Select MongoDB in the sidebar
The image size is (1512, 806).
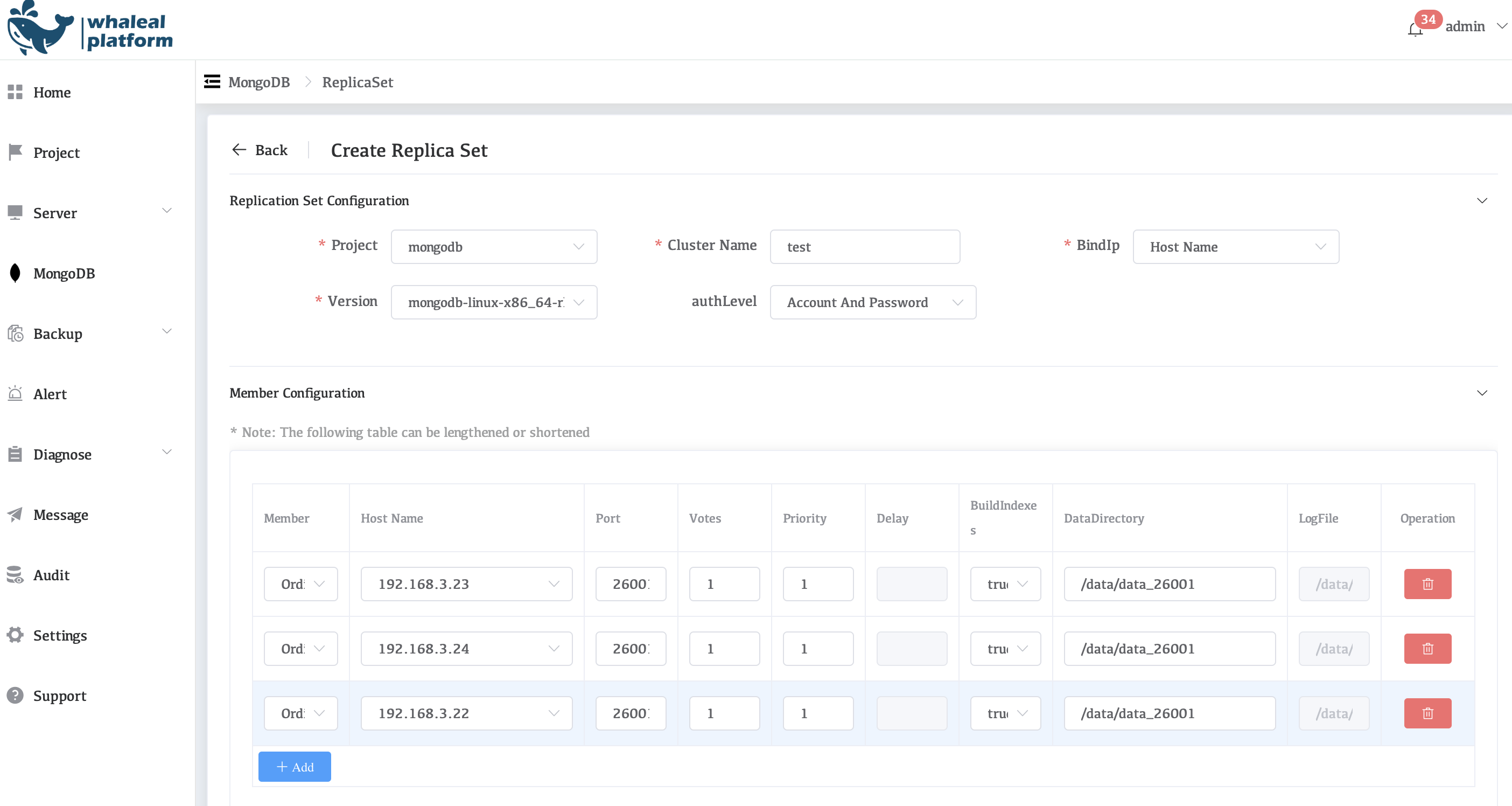pyautogui.click(x=64, y=273)
